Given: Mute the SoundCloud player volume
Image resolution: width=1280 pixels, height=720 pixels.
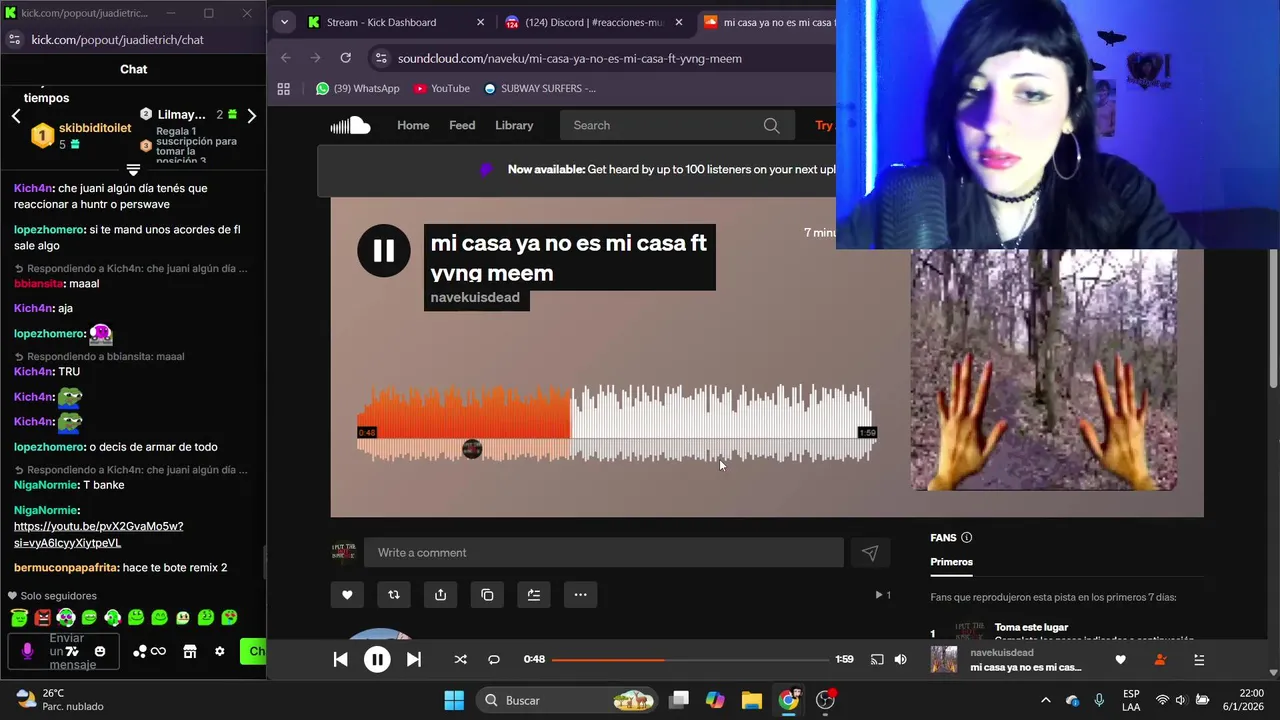Looking at the screenshot, I should coord(900,659).
